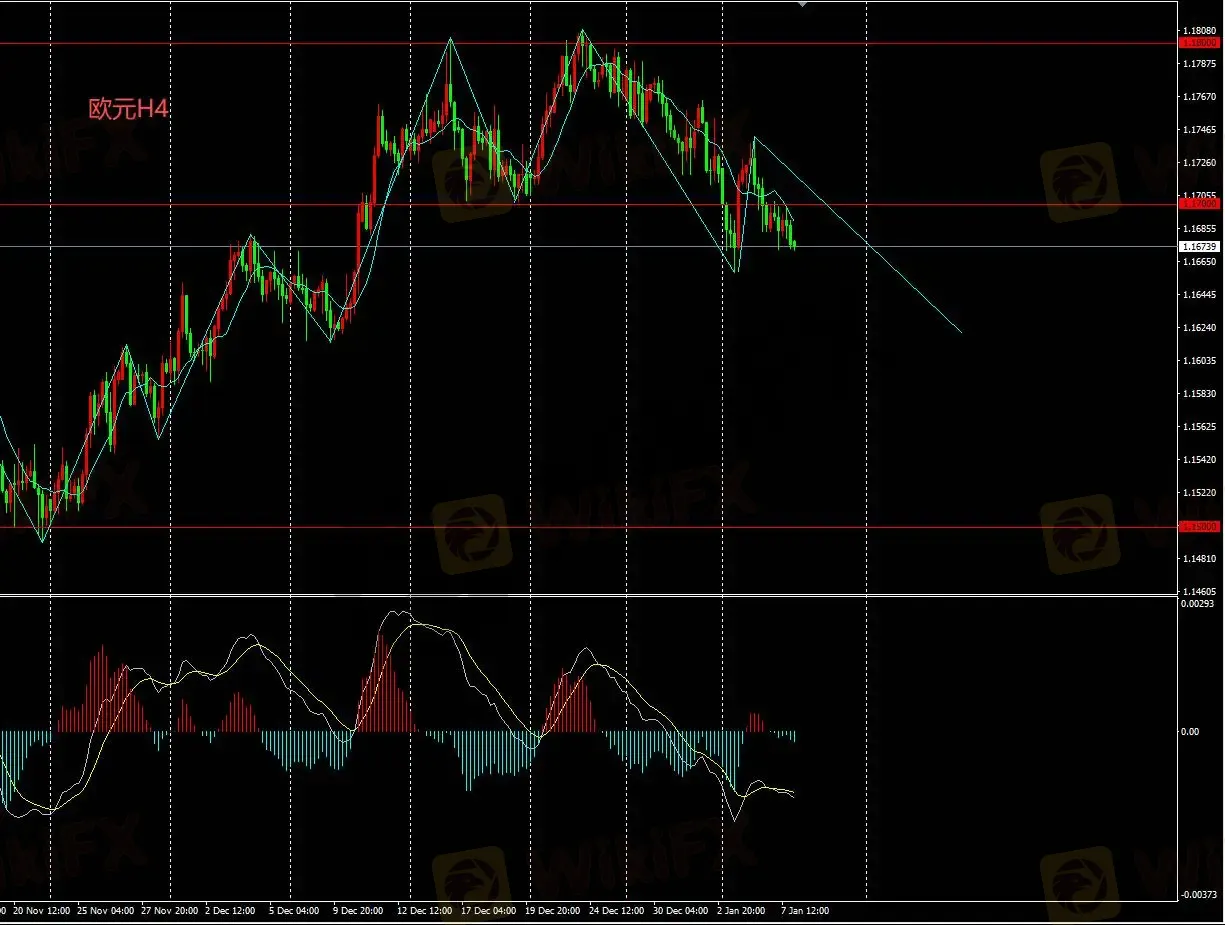Click the 25 Nov 04:00 time label
This screenshot has width=1225, height=925.
[104, 911]
